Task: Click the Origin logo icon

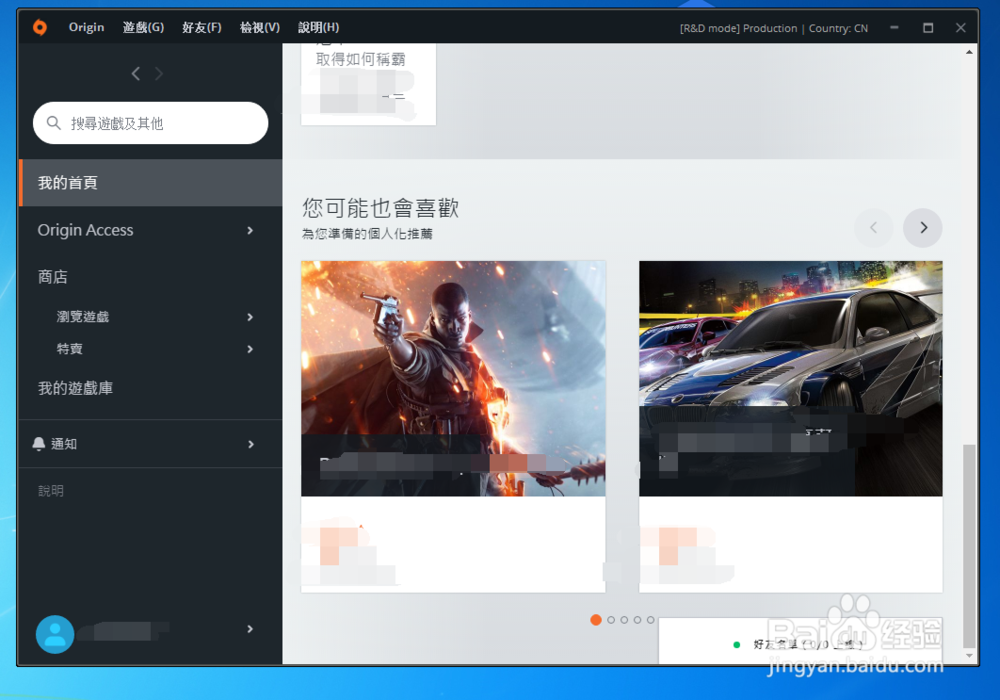Action: click(x=40, y=27)
